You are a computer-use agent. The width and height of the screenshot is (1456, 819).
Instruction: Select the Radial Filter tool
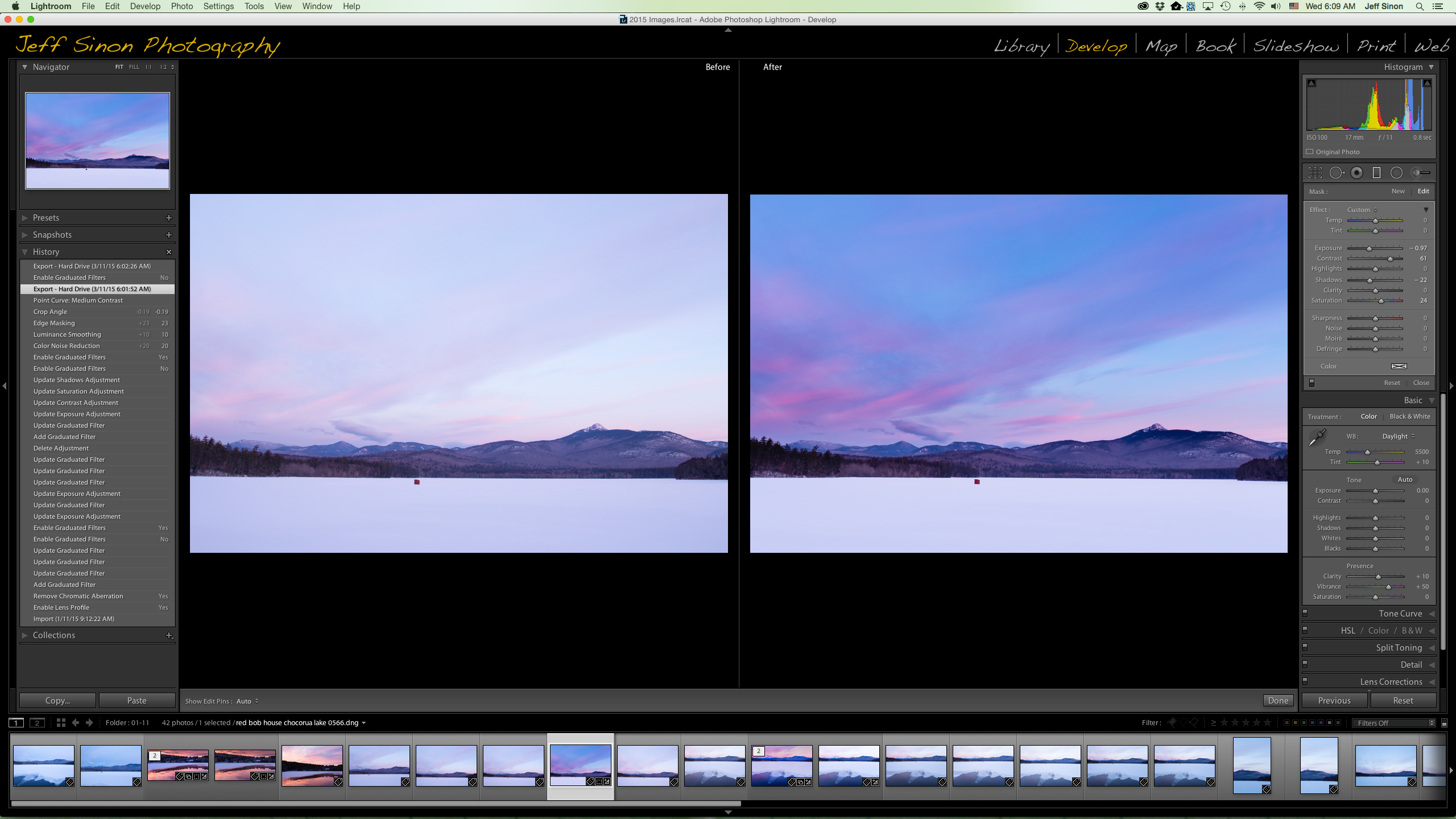[1396, 173]
